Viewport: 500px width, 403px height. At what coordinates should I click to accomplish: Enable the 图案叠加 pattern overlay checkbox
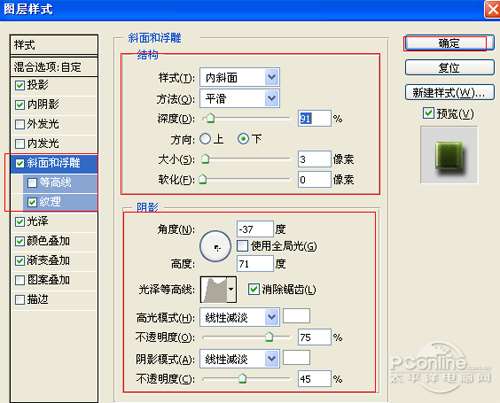[20, 280]
